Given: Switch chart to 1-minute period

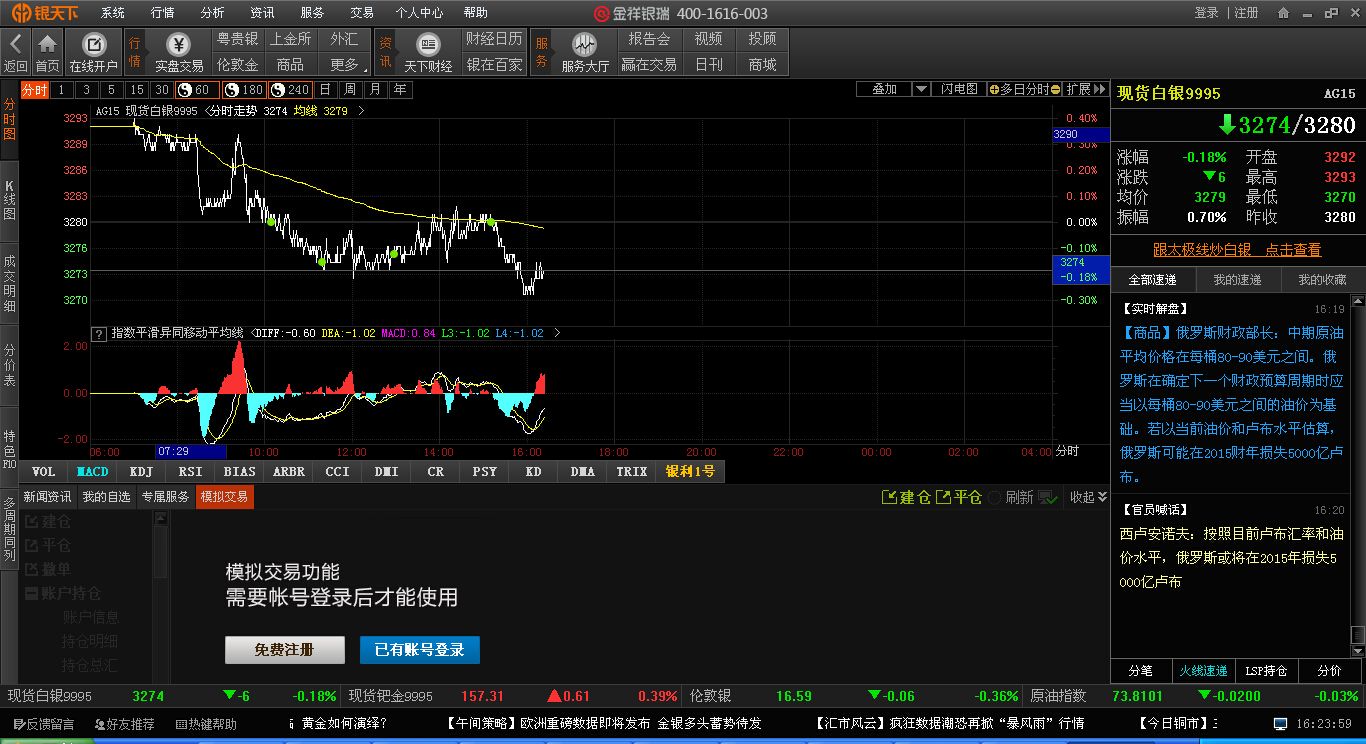Looking at the screenshot, I should click(x=62, y=89).
